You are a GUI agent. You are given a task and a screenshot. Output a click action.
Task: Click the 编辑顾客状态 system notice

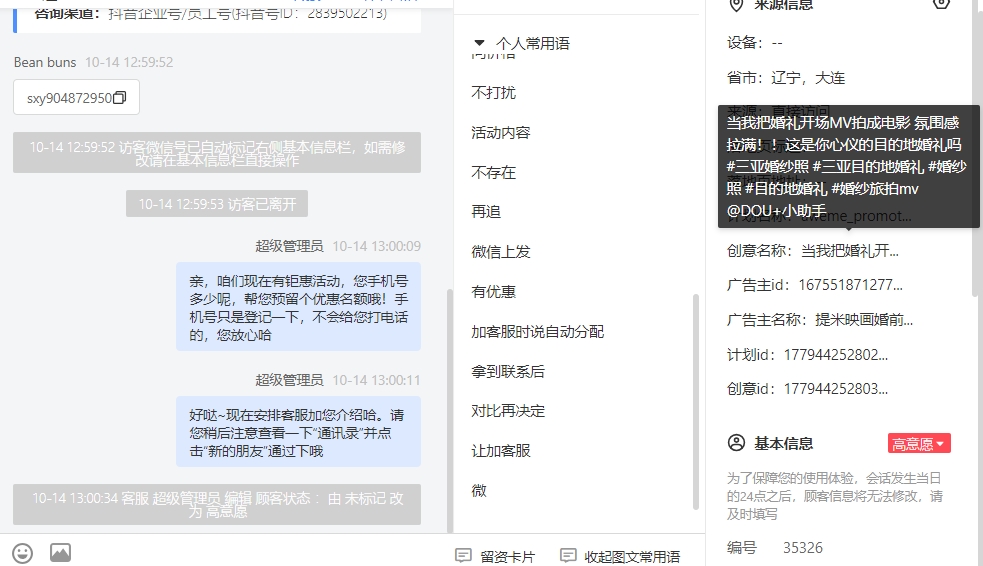pyautogui.click(x=217, y=505)
